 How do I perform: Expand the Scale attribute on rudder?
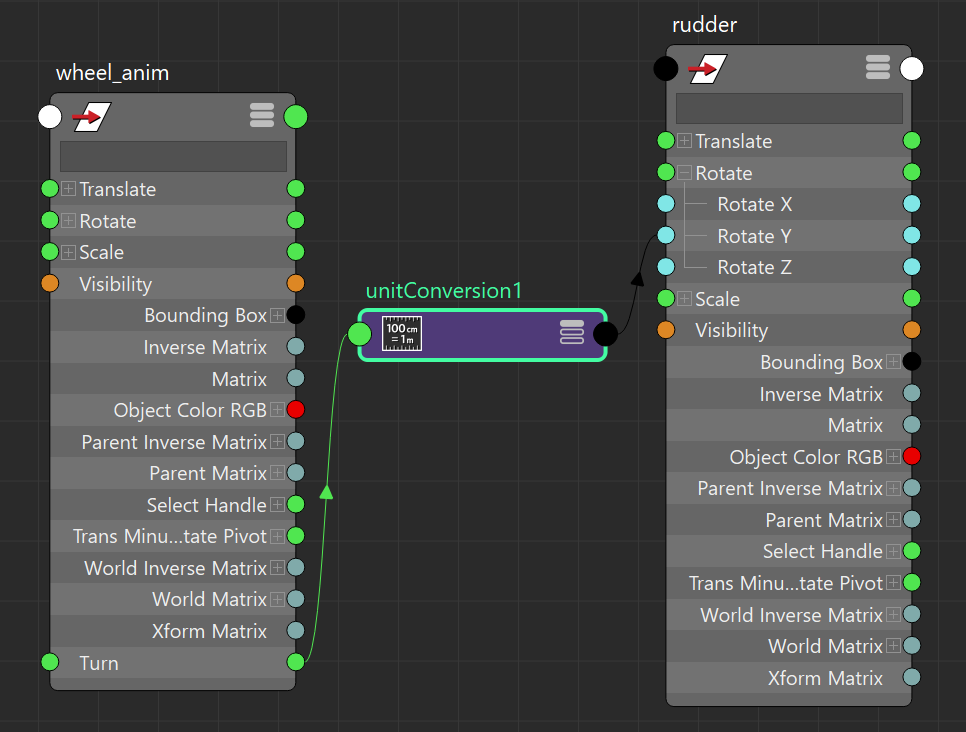[684, 299]
